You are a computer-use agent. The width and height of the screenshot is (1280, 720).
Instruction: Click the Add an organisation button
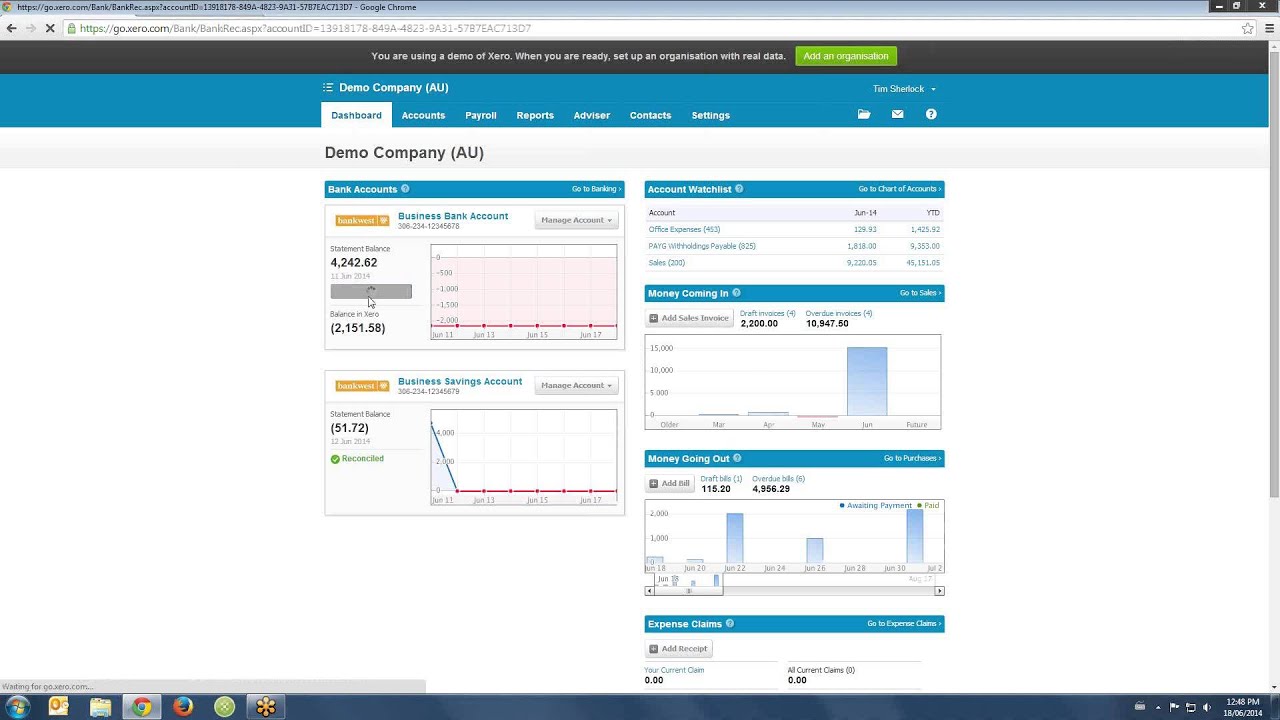click(x=846, y=56)
